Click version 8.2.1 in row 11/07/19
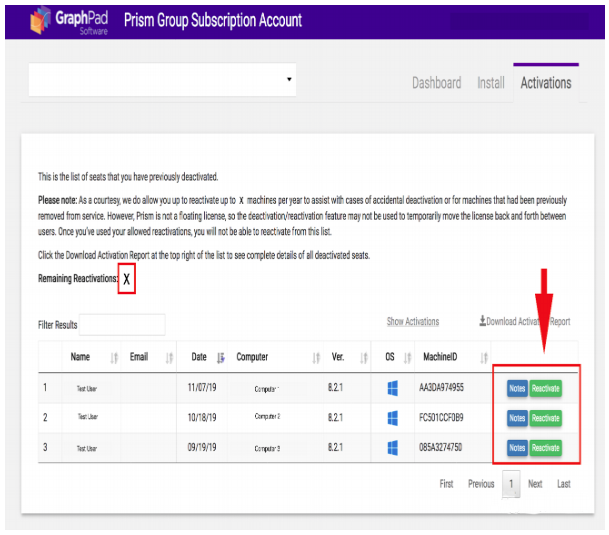Viewport: 609px width, 535px height. tap(335, 387)
